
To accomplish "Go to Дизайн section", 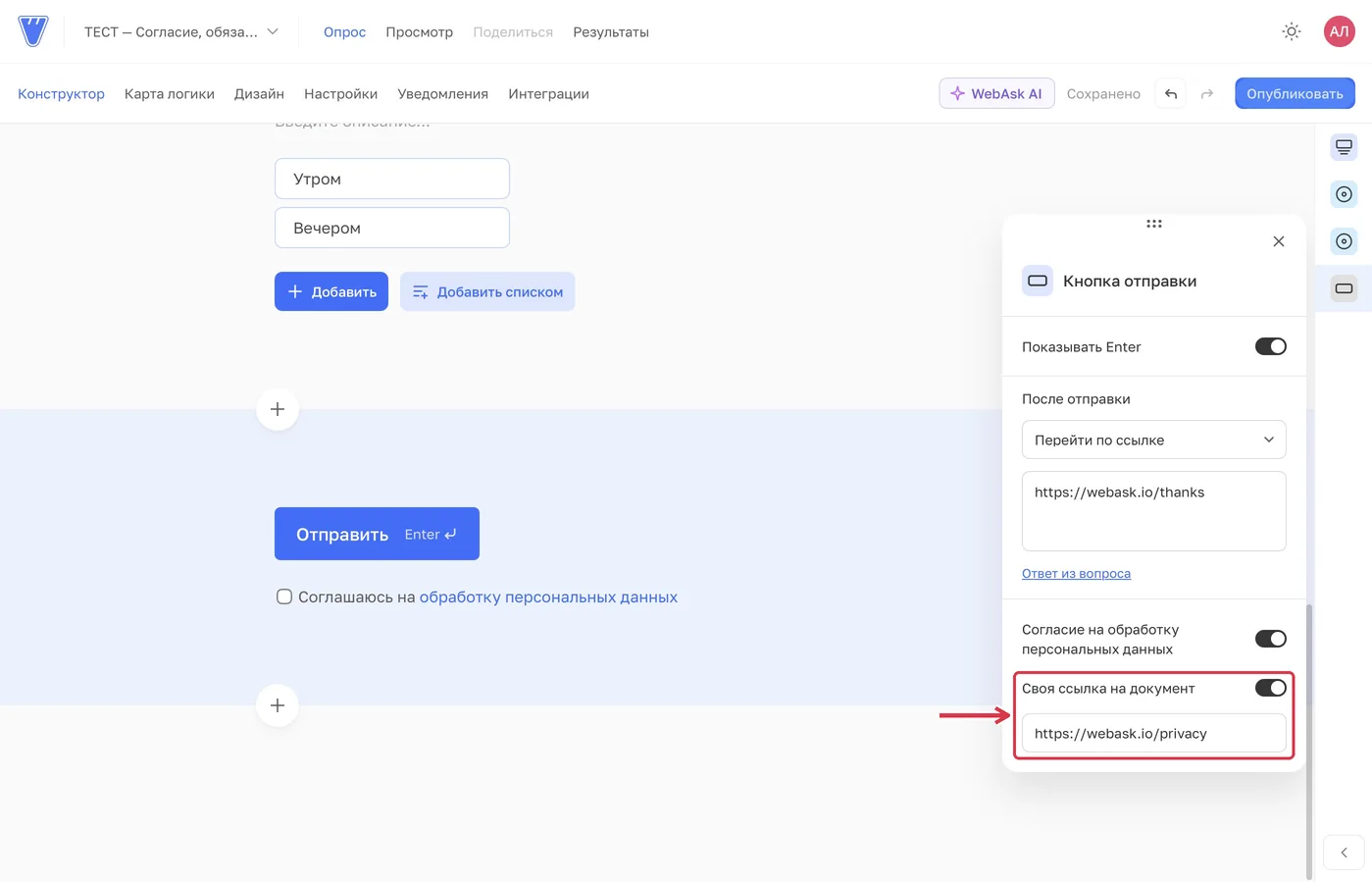I will [259, 94].
